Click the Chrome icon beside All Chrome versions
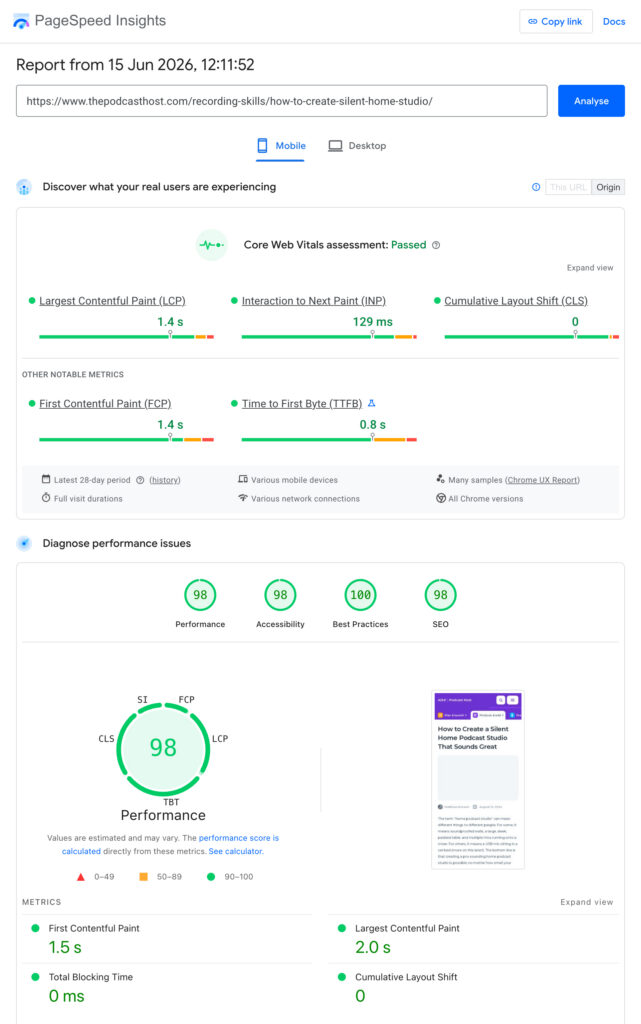This screenshot has height=1024, width=641. (x=441, y=498)
